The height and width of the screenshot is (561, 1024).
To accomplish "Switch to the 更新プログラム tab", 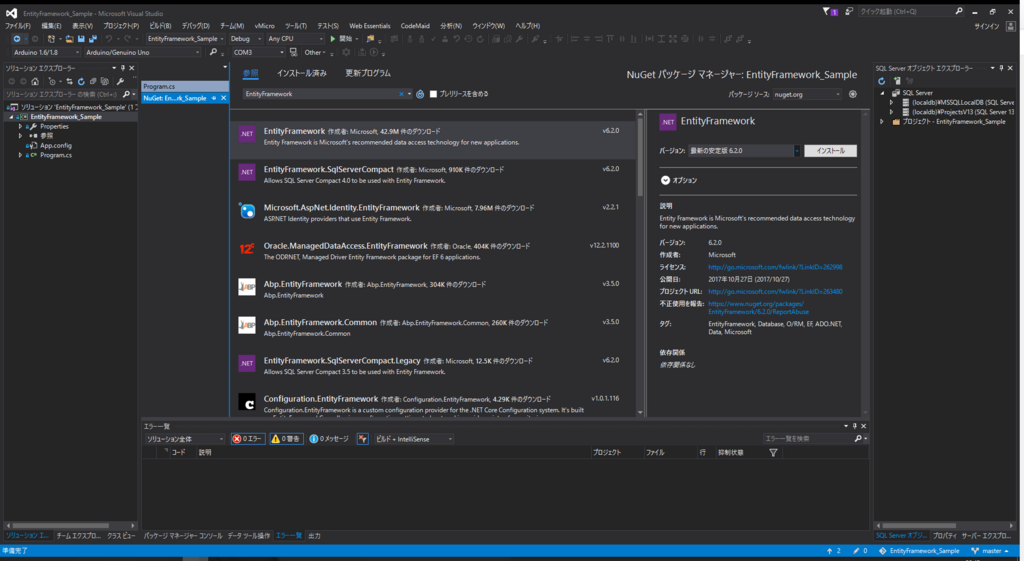I will coord(368,73).
